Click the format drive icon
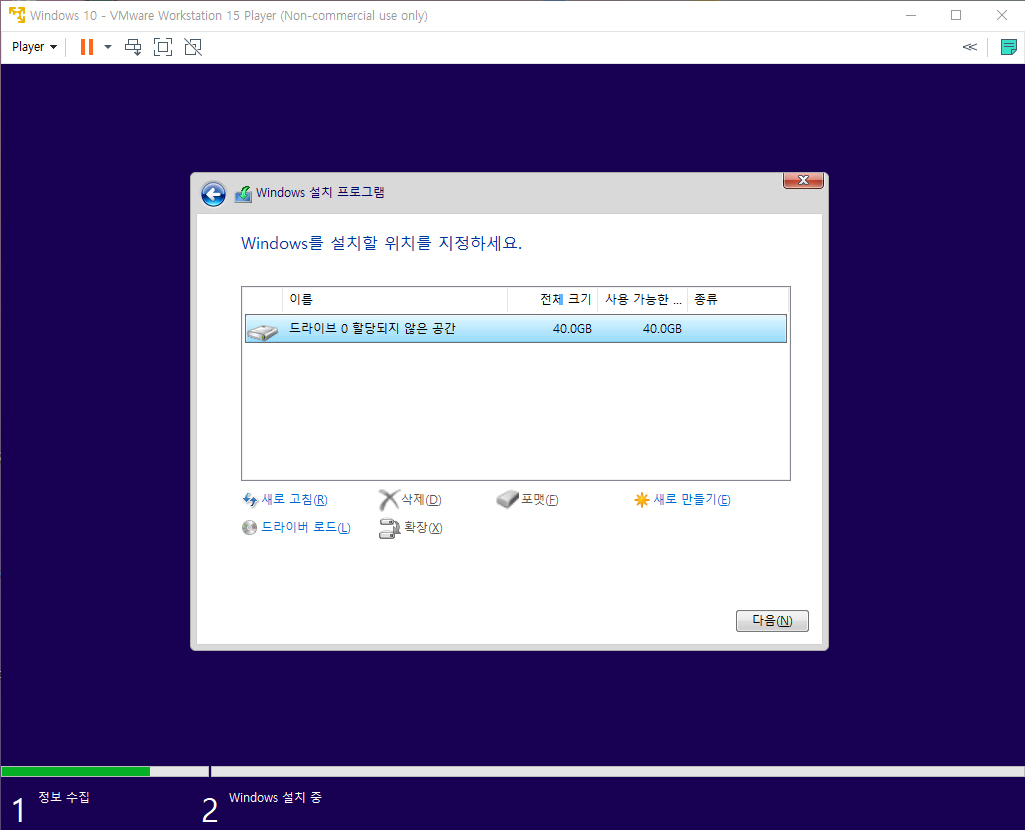Viewport: 1025px width, 830px height. 507,500
